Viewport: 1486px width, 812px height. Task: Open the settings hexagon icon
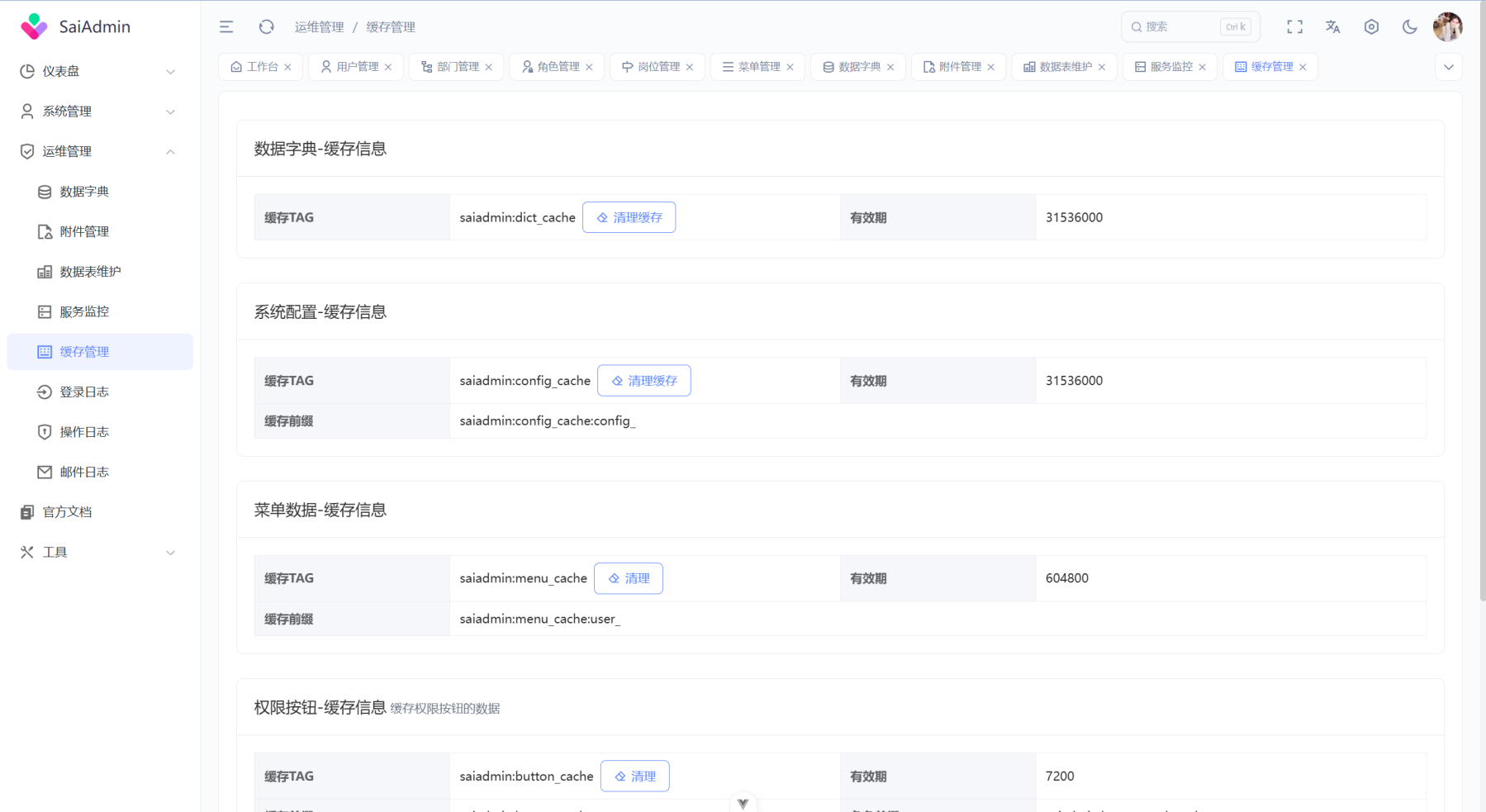(1371, 27)
